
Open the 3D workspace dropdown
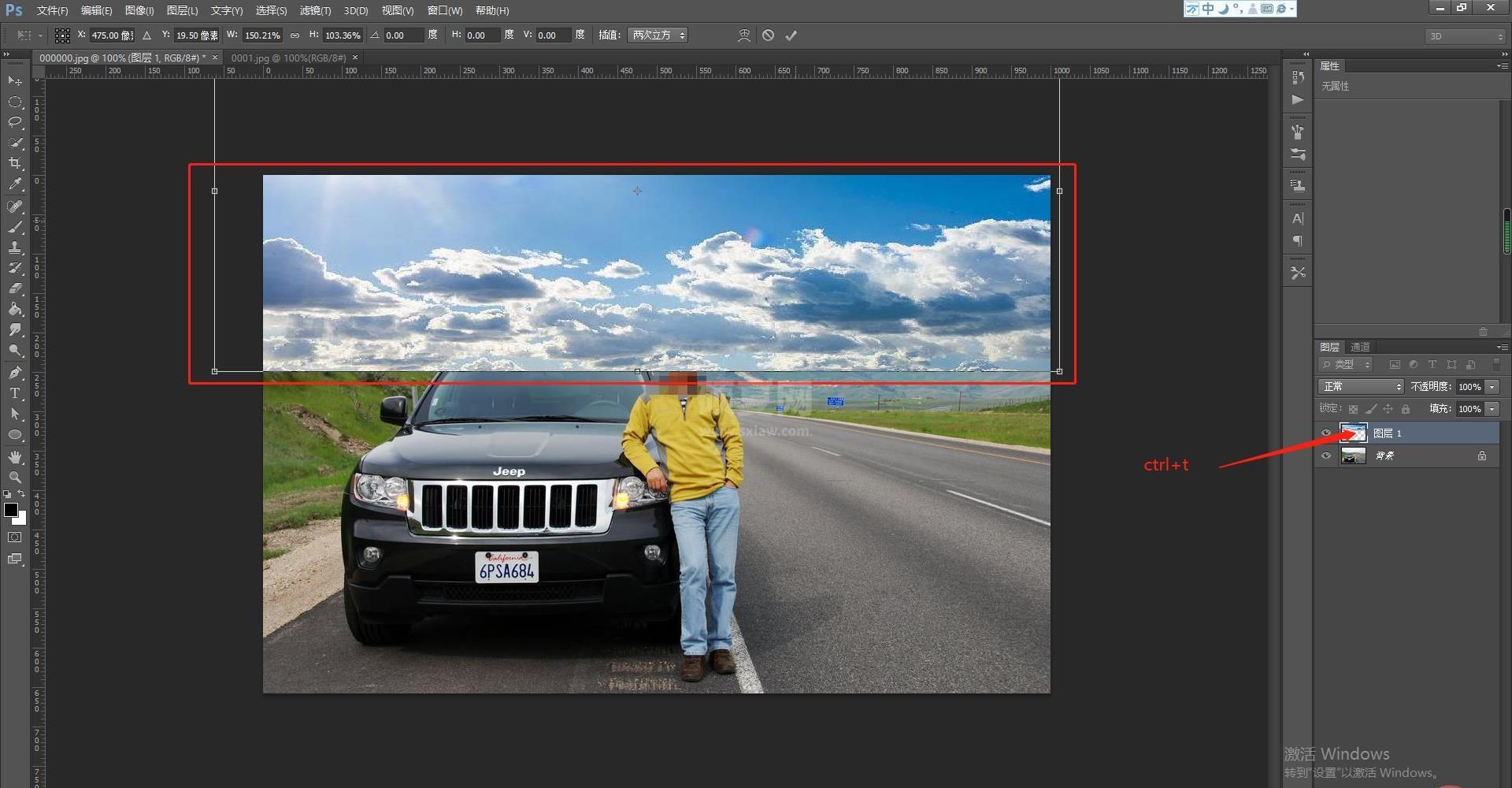[1465, 36]
